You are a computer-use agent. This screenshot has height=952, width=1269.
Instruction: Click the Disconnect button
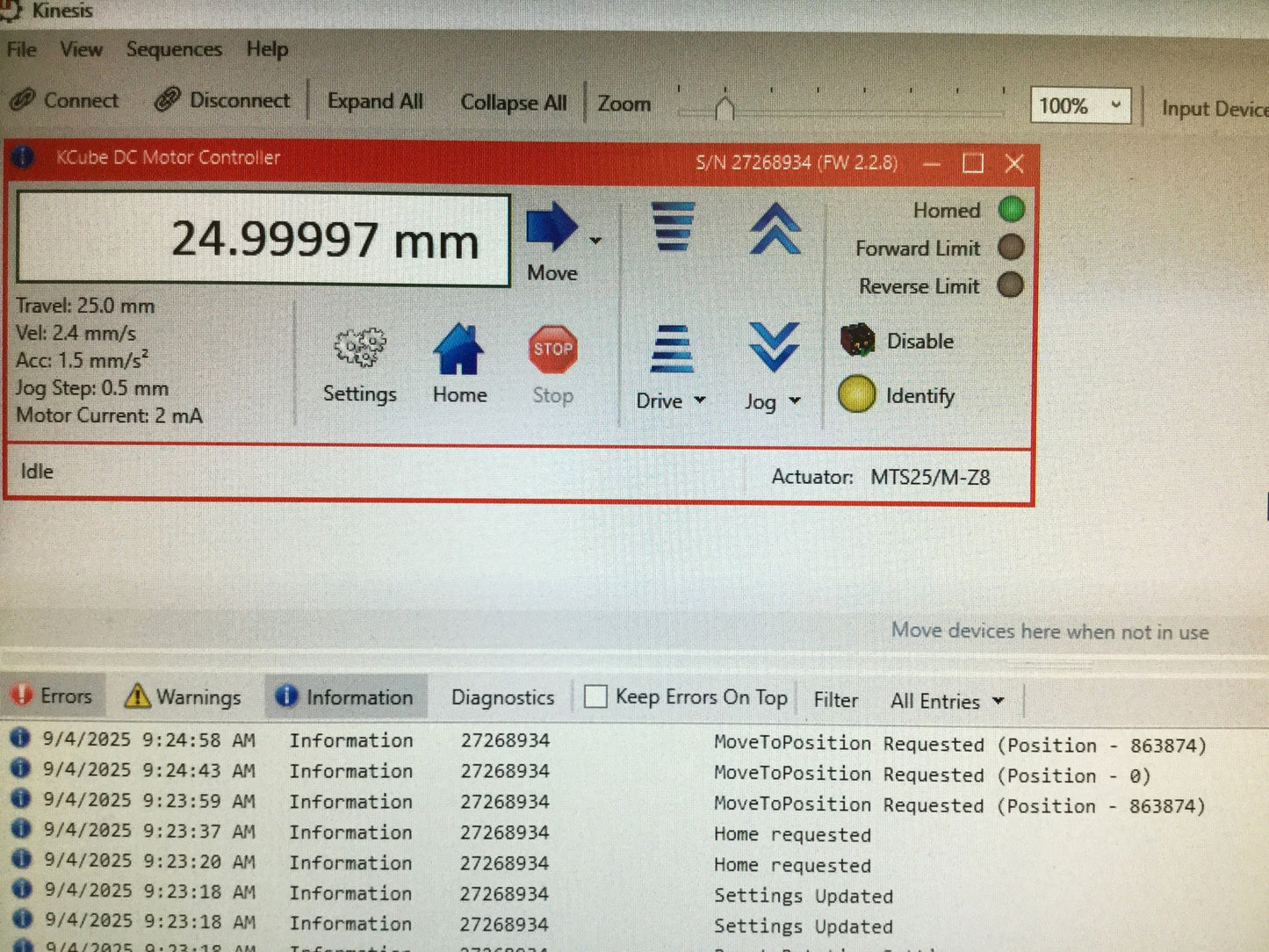coord(222,100)
